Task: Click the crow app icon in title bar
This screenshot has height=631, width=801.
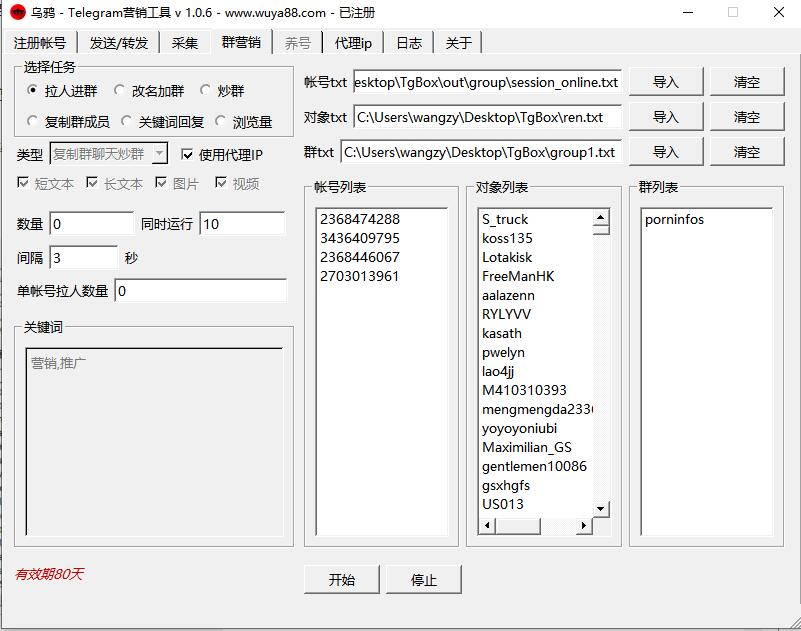Action: (18, 12)
